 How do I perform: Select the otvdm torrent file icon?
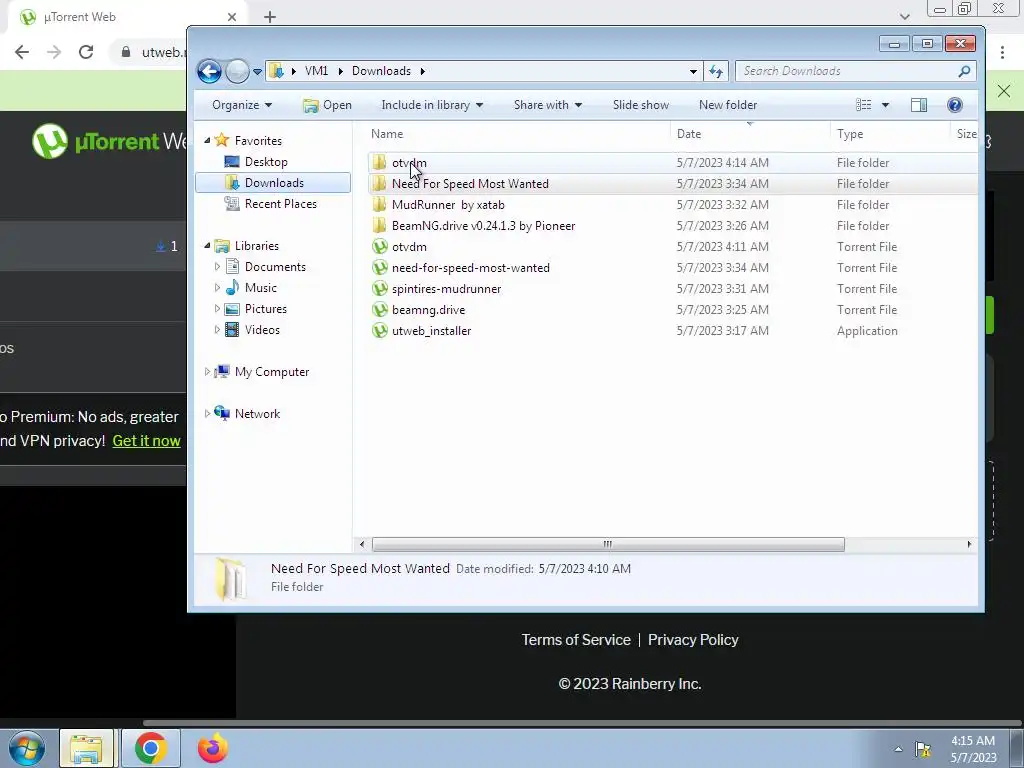pos(379,246)
